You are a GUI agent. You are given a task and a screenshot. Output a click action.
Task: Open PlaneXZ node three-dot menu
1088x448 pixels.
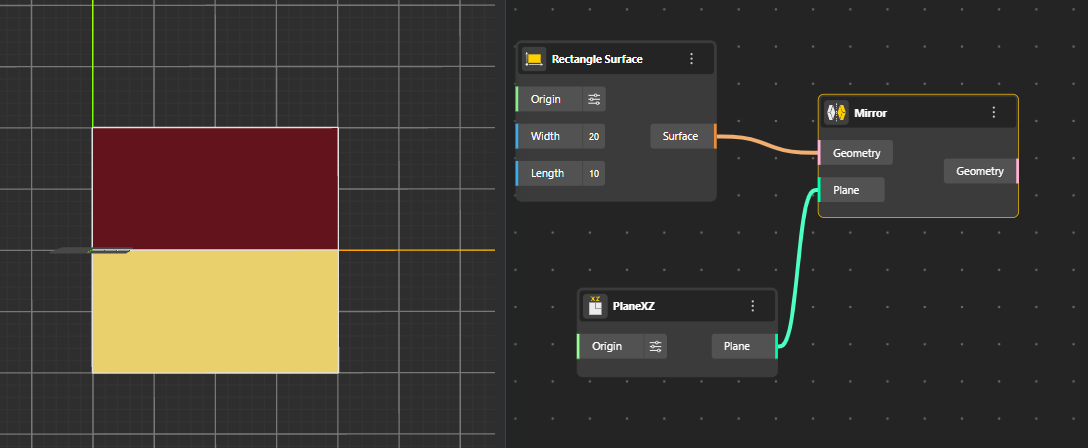click(752, 306)
